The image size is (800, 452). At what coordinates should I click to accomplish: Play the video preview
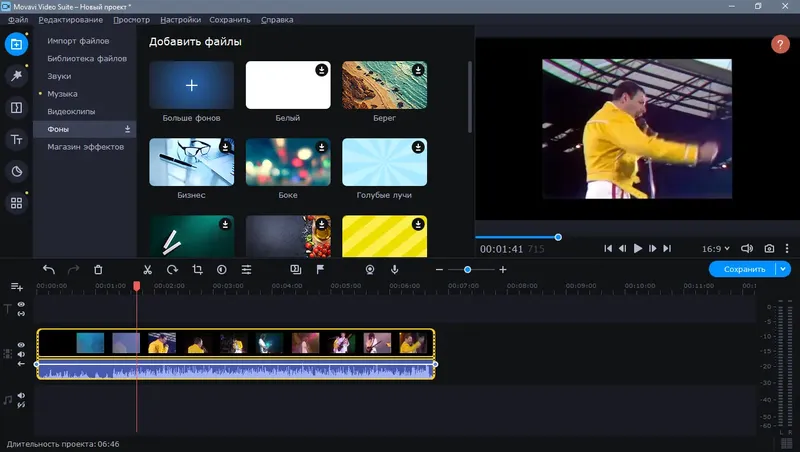(x=638, y=248)
